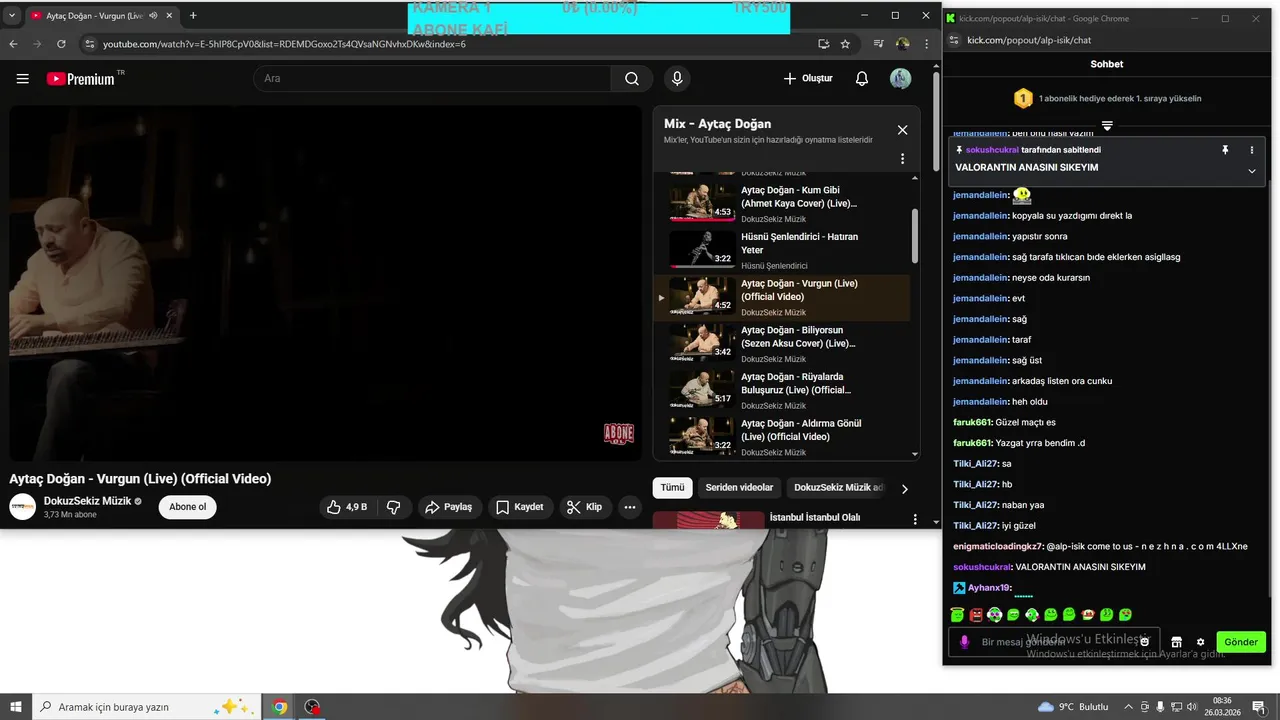Start voice search with microphone icon
The width and height of the screenshot is (1280, 720).
pyautogui.click(x=678, y=79)
